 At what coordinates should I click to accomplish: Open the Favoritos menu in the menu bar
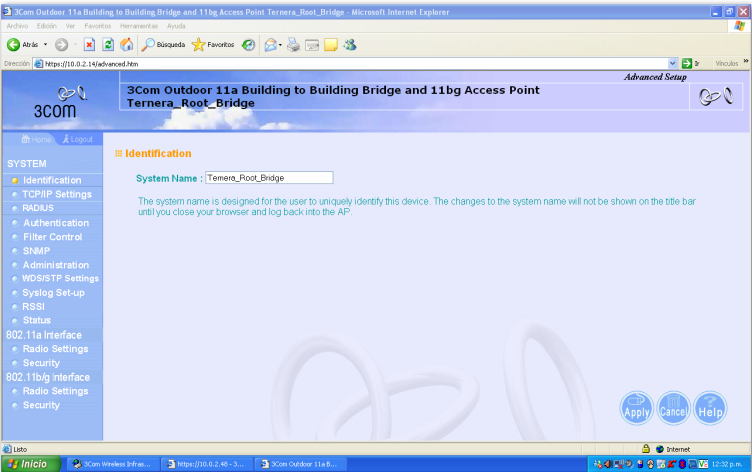coord(98,25)
